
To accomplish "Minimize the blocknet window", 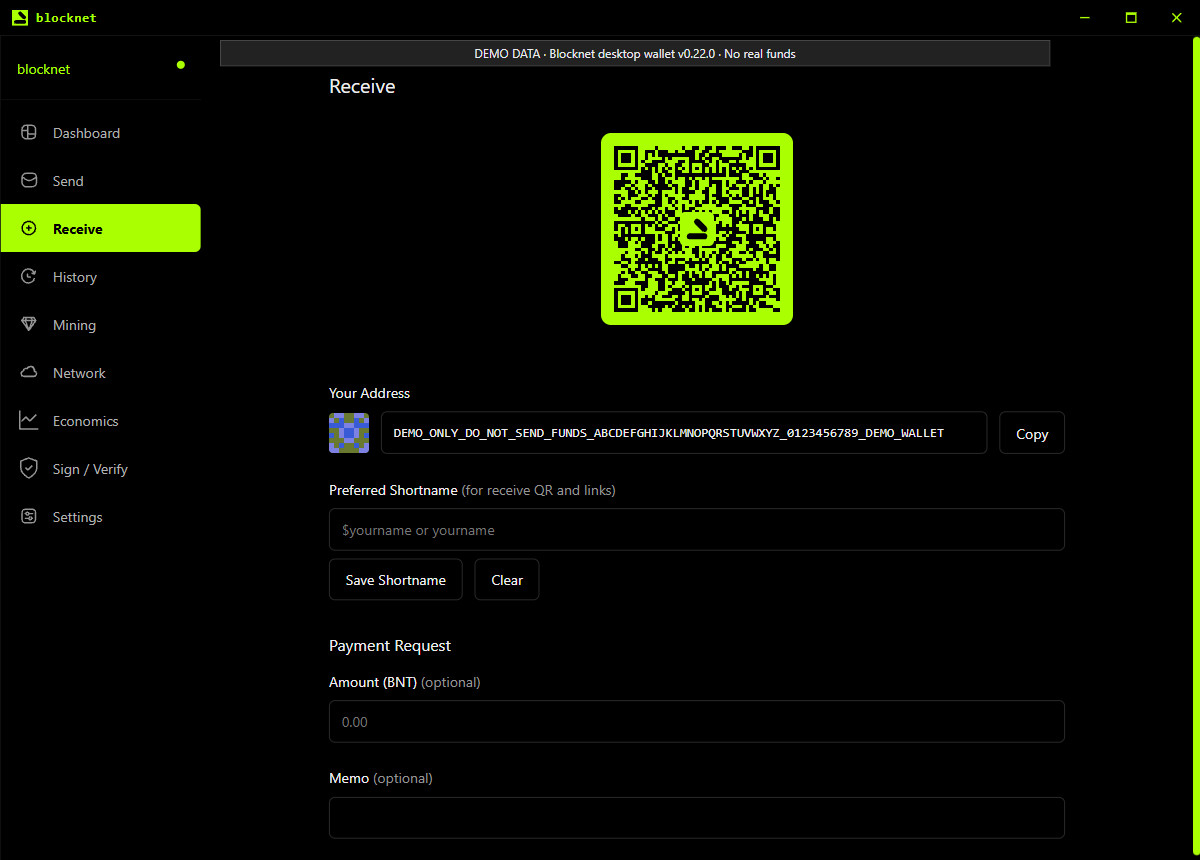I will (1085, 17).
